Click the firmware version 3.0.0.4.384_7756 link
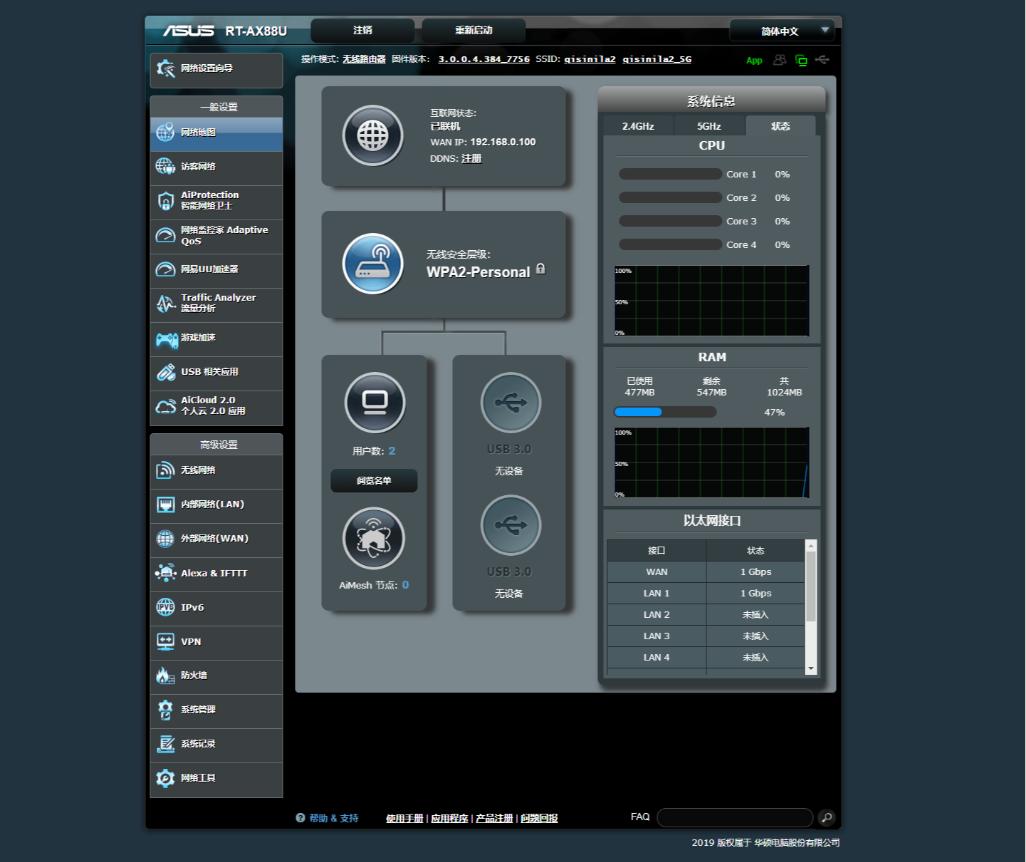This screenshot has height=862, width=1026. pyautogui.click(x=483, y=59)
